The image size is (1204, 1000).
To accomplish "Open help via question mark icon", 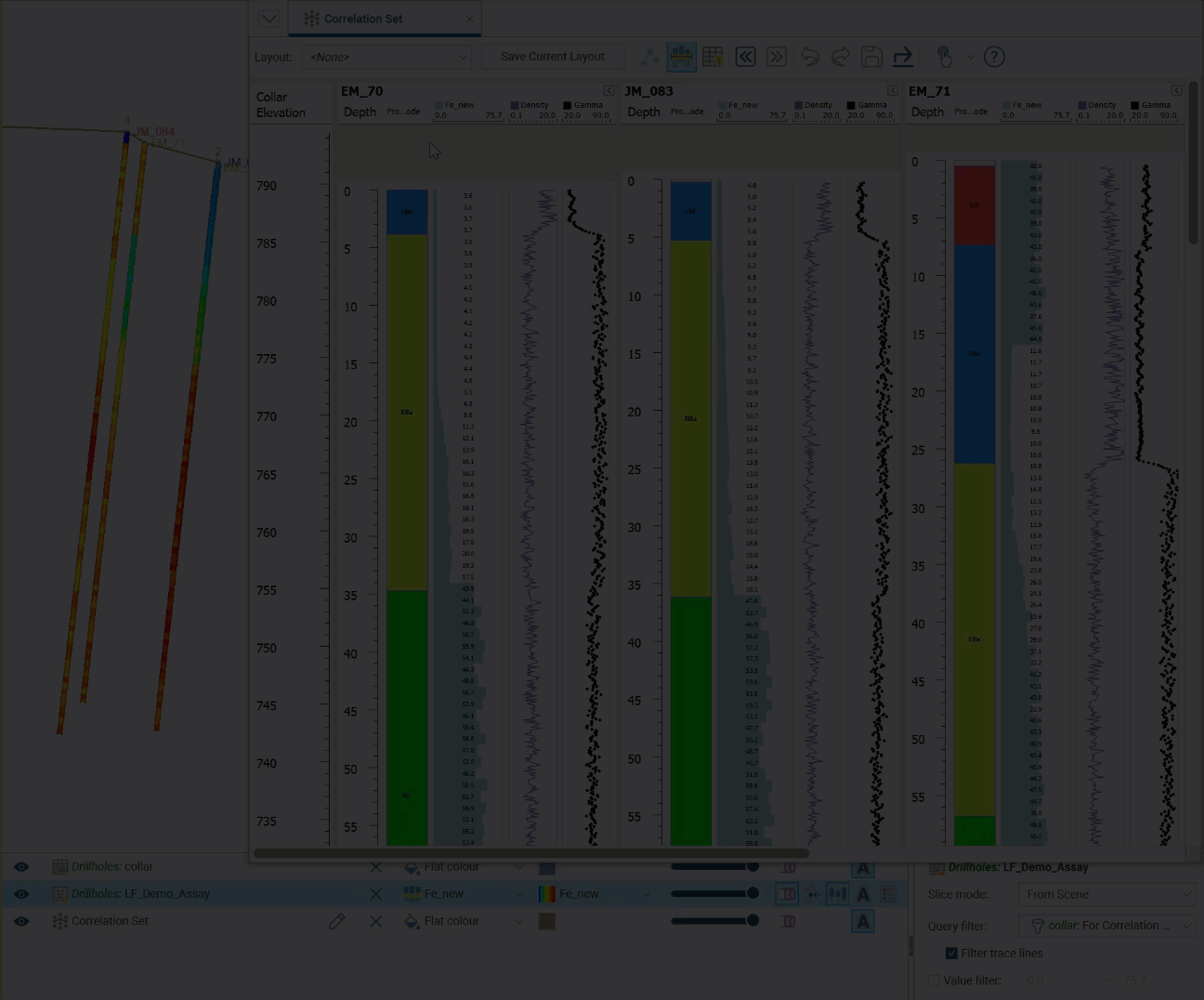I will [994, 58].
